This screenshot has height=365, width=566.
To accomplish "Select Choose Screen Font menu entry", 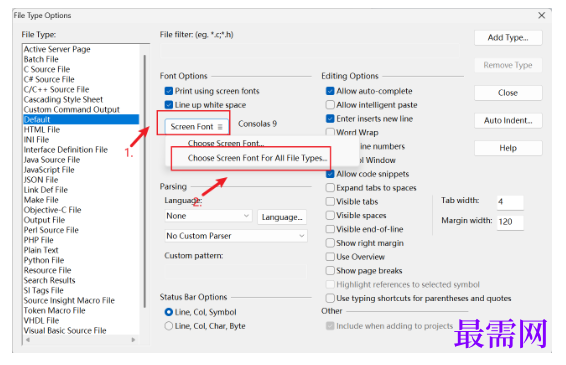I will pos(226,143).
